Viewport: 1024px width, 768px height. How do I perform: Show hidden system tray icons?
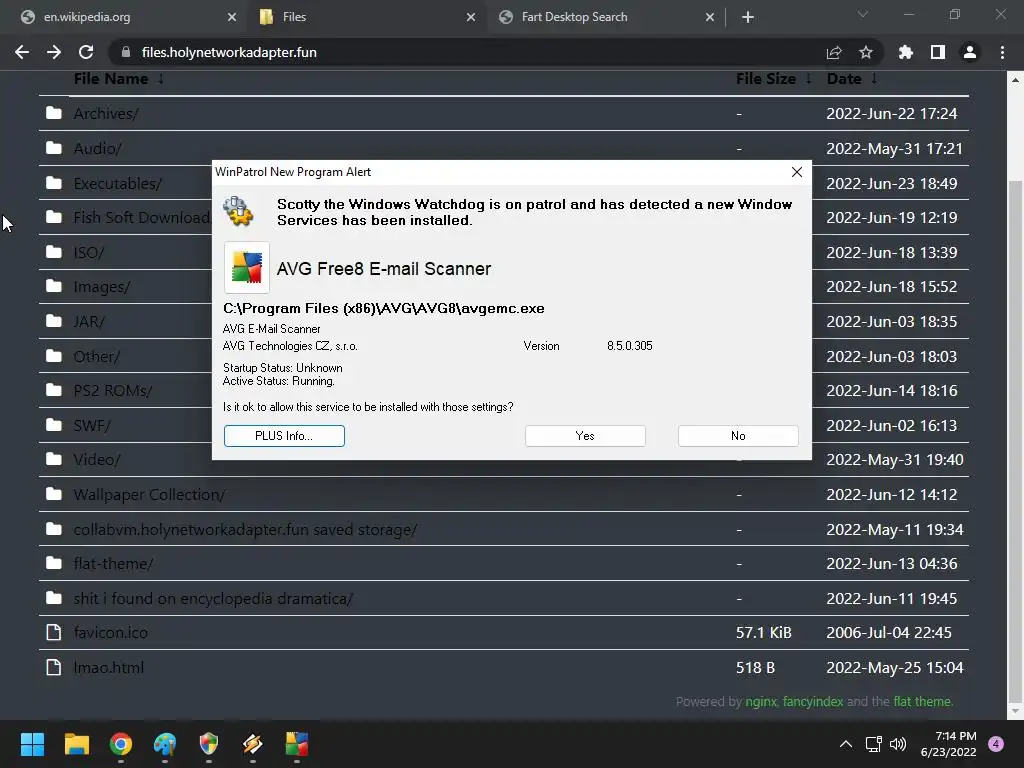pos(846,744)
